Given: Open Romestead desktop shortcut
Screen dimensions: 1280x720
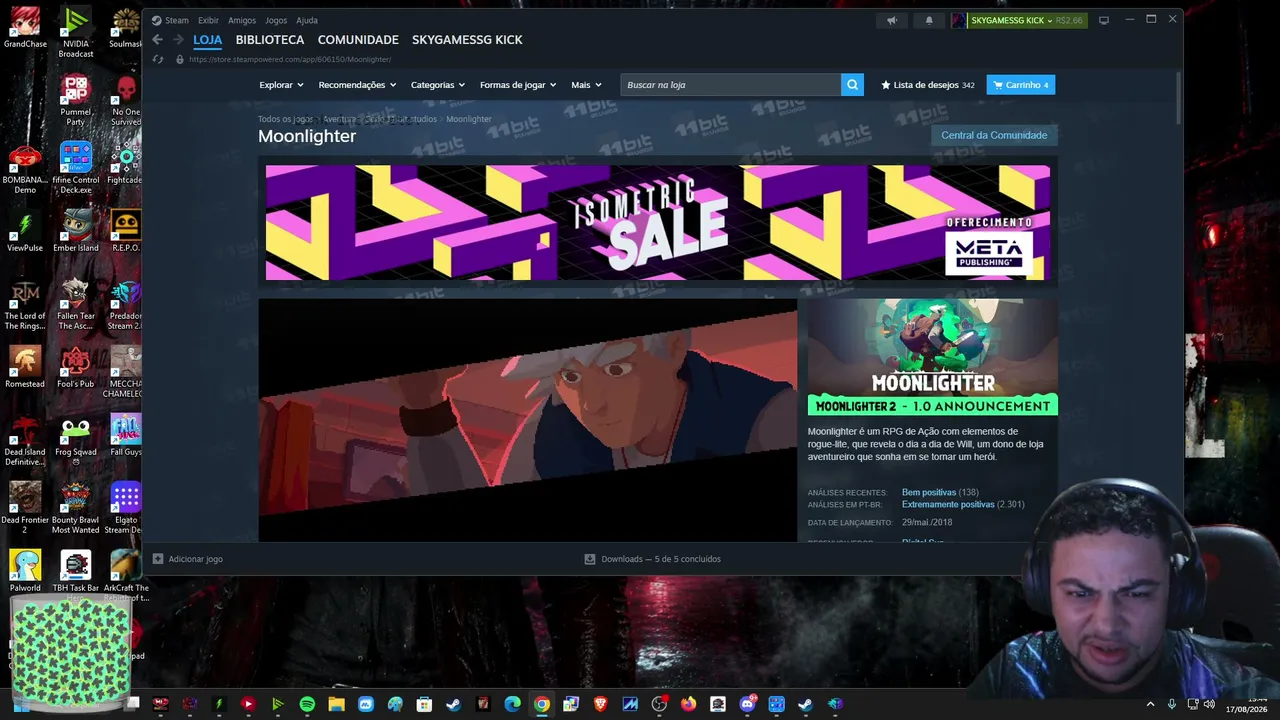Looking at the screenshot, I should (x=25, y=368).
